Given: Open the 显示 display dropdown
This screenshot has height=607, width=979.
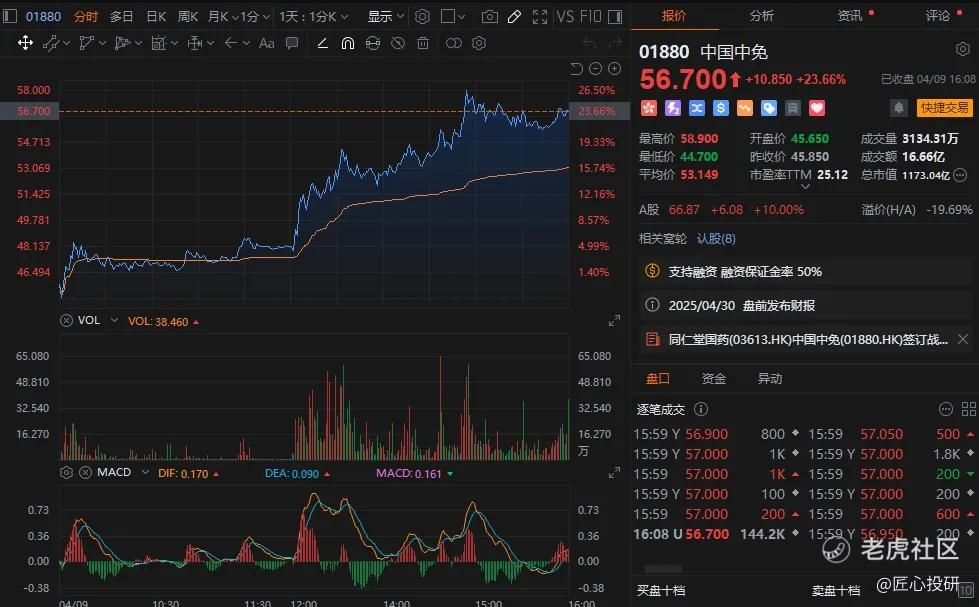Looking at the screenshot, I should [x=385, y=17].
